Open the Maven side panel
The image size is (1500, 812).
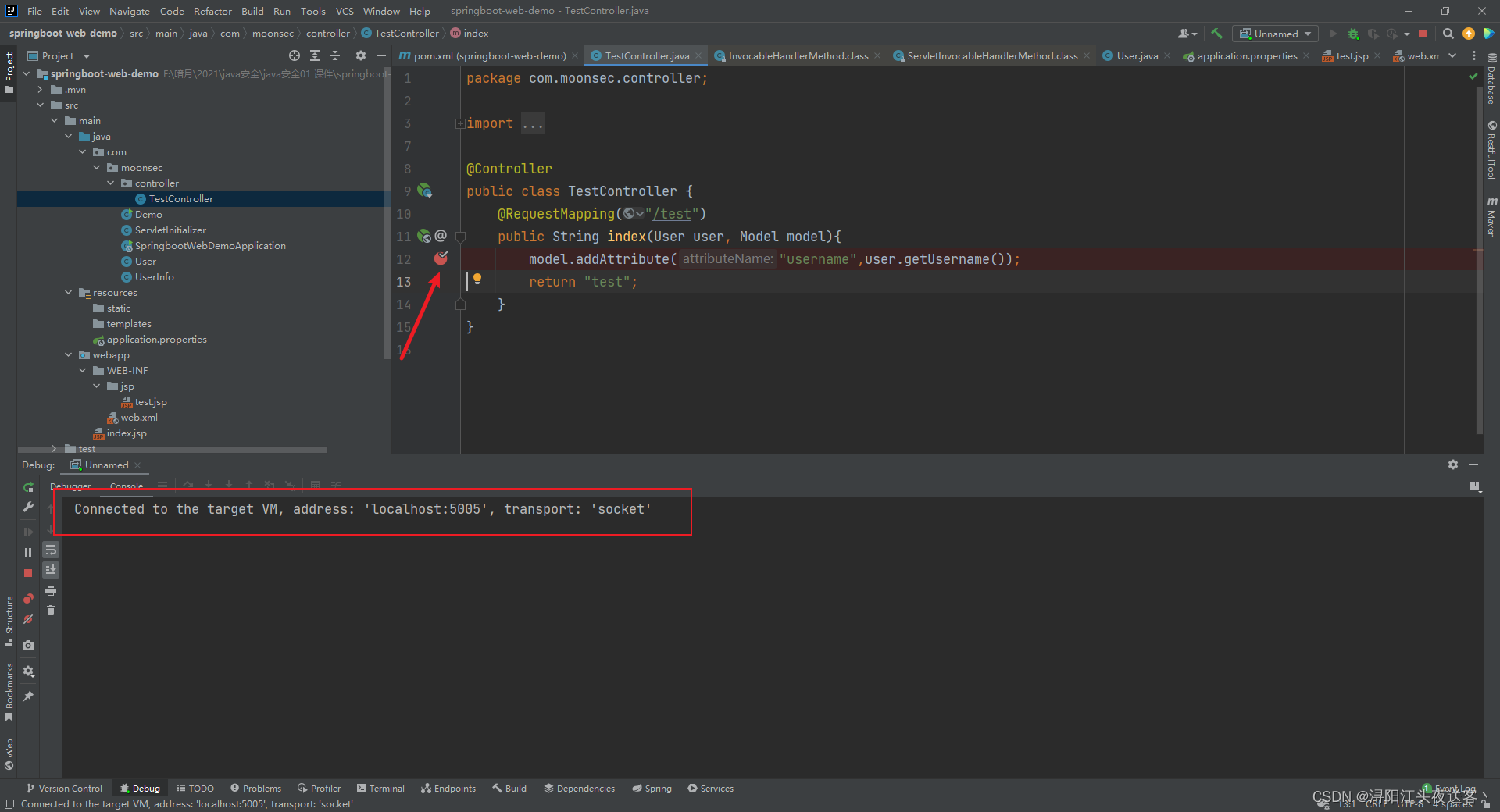tap(1491, 218)
